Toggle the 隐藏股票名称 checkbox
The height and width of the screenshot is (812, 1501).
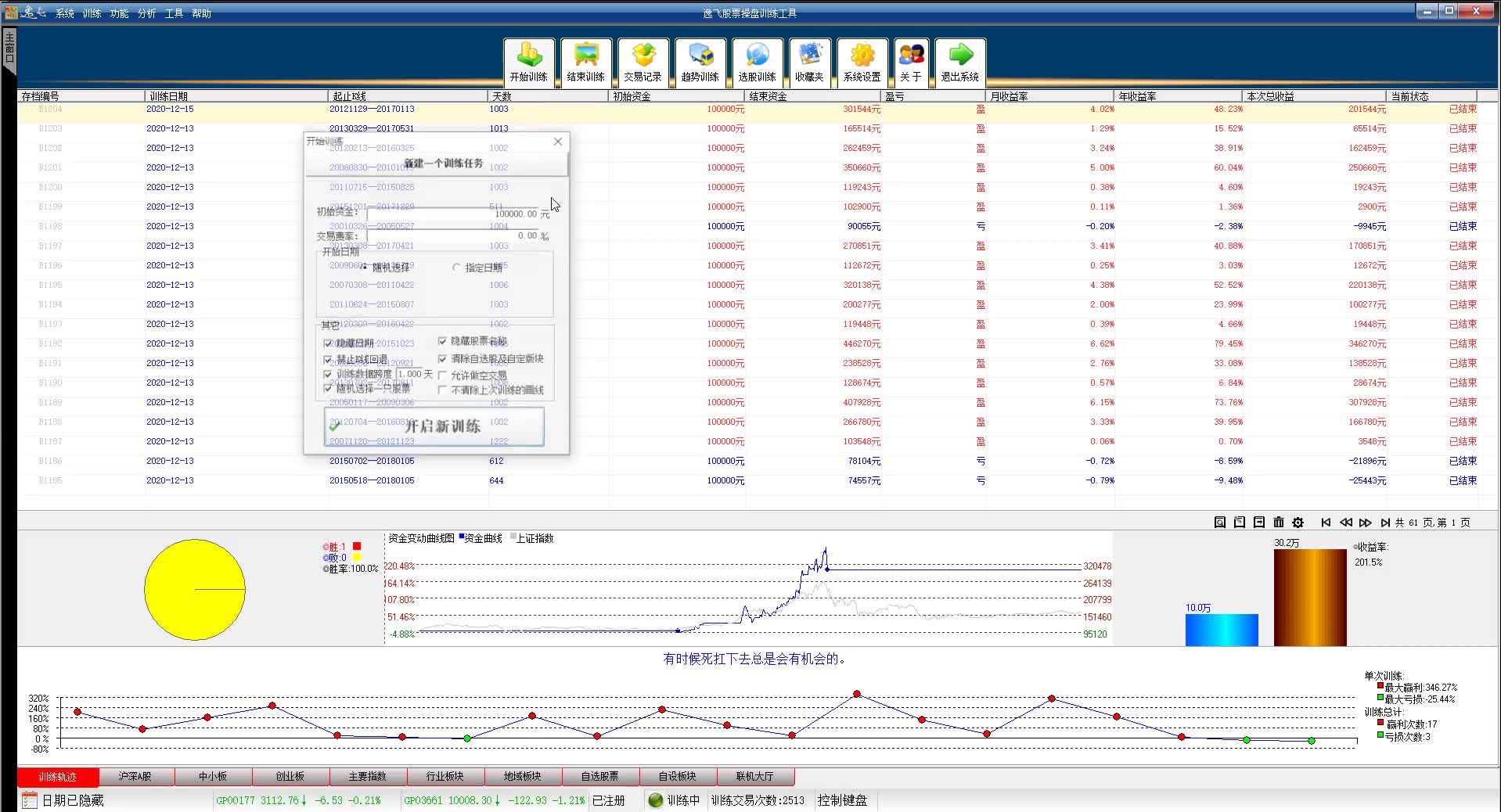click(x=442, y=341)
